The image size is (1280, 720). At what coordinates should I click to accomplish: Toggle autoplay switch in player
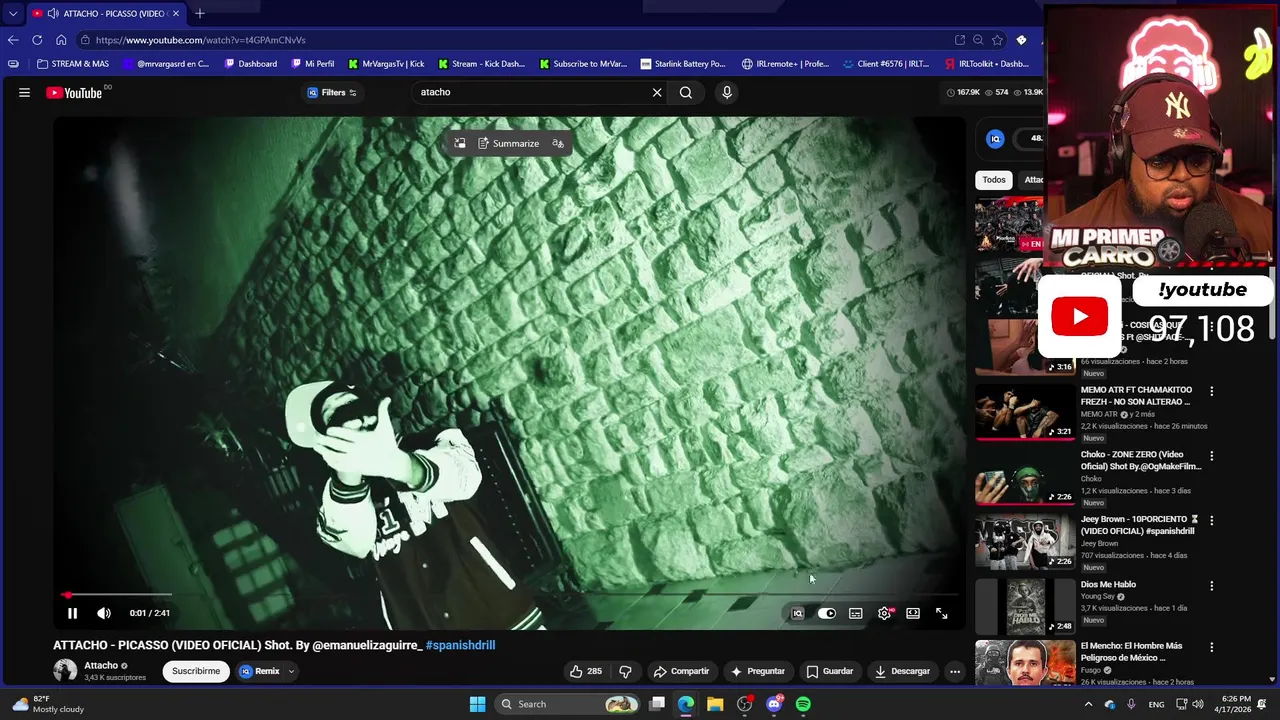click(x=826, y=613)
